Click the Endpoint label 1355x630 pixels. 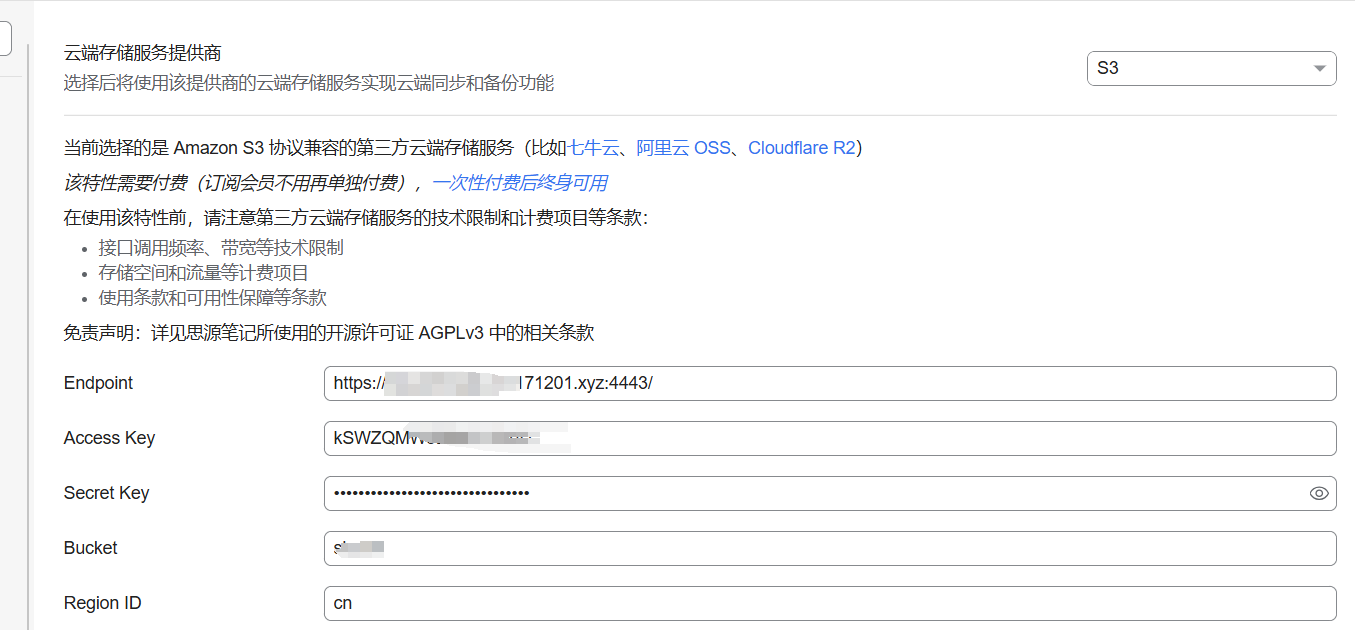coord(98,383)
